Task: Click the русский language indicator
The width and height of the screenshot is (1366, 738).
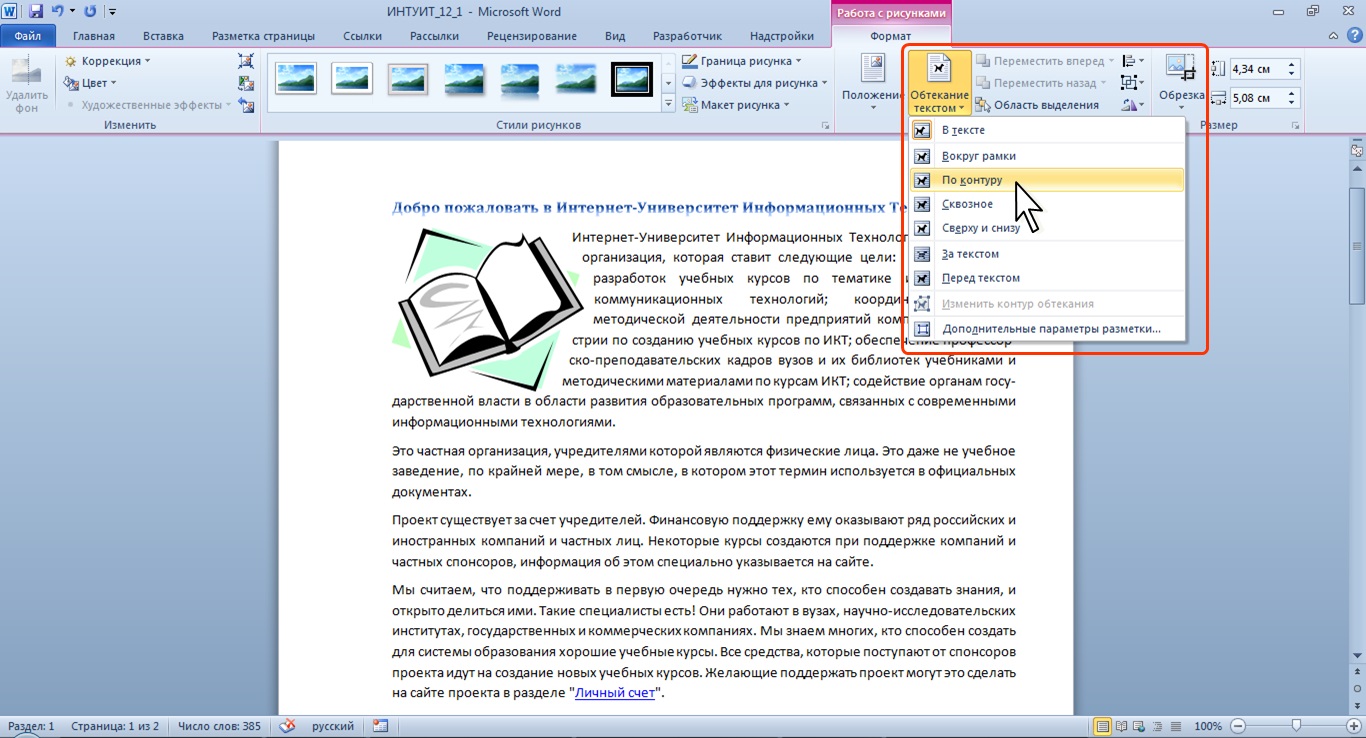Action: point(333,726)
